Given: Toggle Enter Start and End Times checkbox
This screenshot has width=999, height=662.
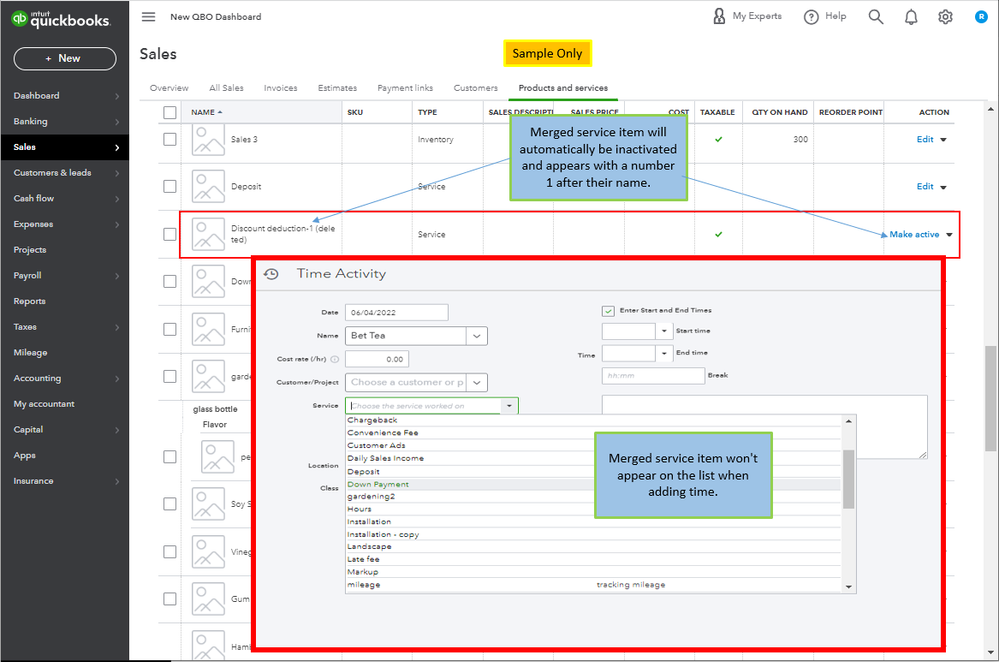Looking at the screenshot, I should (608, 310).
